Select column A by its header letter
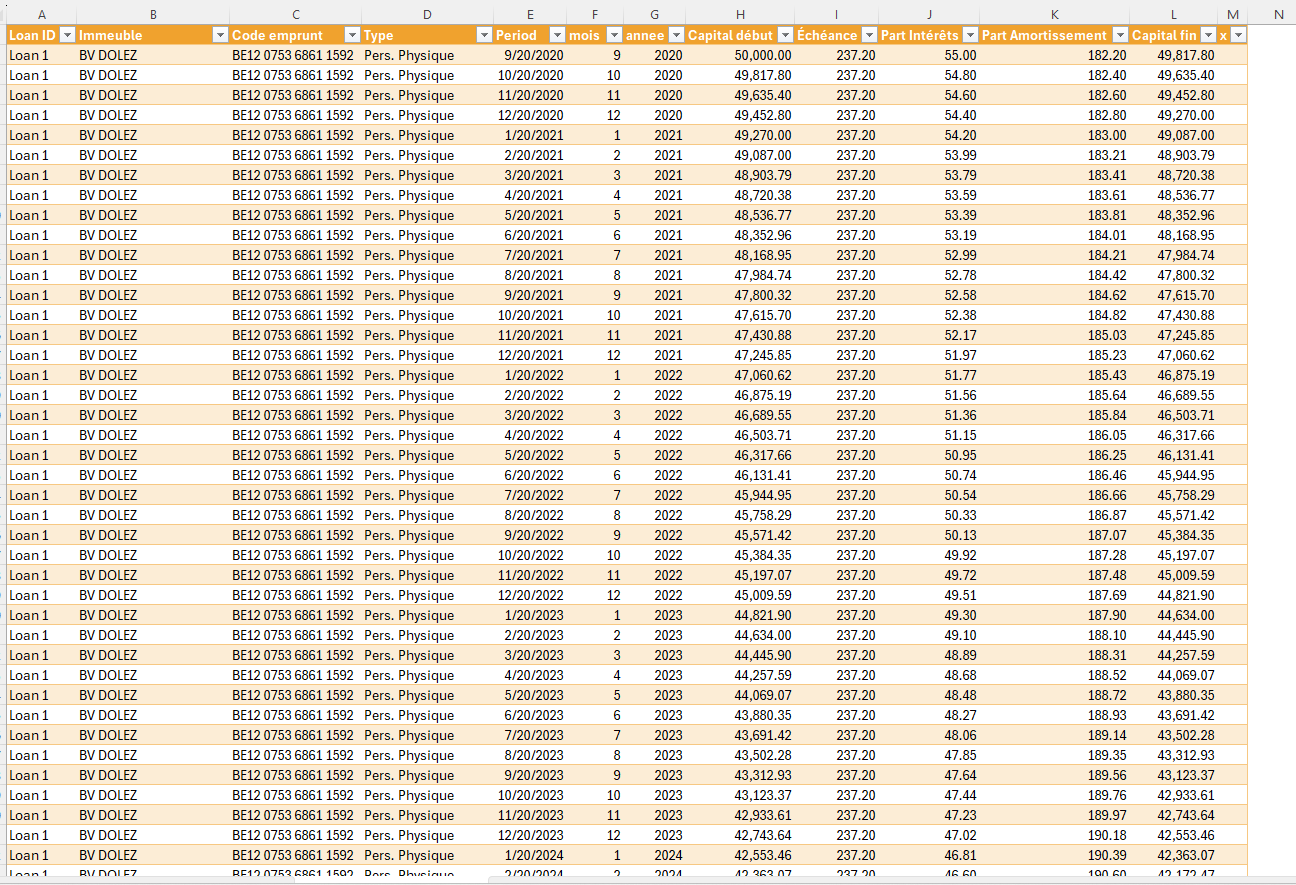The width and height of the screenshot is (1296, 885). pyautogui.click(x=41, y=14)
